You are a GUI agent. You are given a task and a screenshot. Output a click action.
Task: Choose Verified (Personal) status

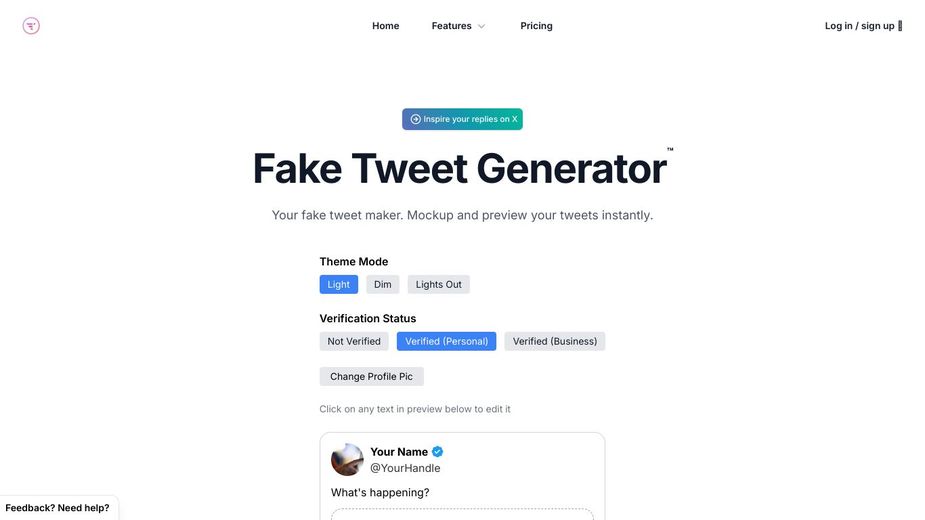[x=446, y=341]
